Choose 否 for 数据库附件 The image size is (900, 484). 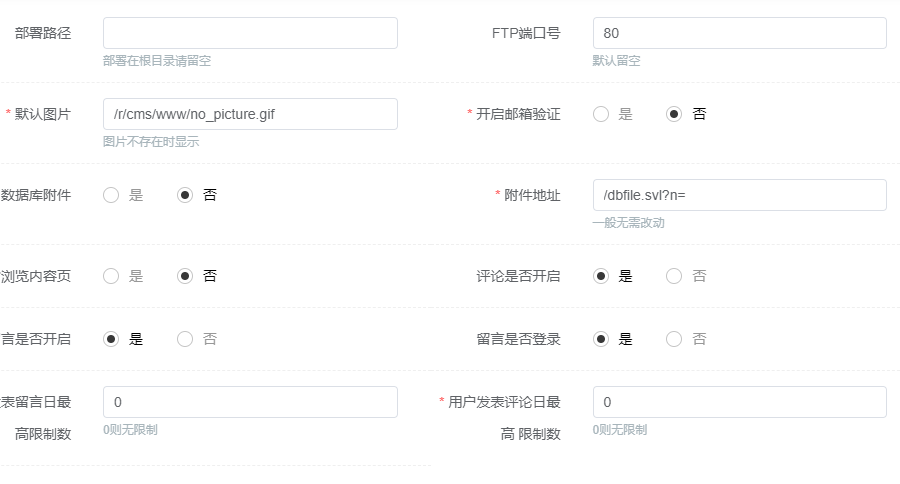[185, 195]
